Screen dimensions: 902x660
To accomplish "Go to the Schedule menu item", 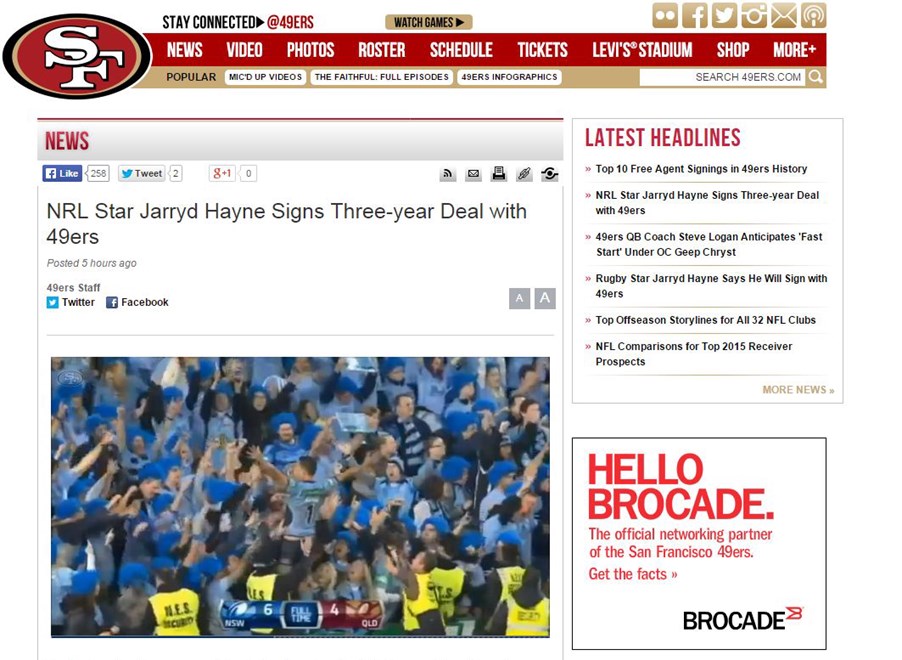I will click(x=461, y=50).
